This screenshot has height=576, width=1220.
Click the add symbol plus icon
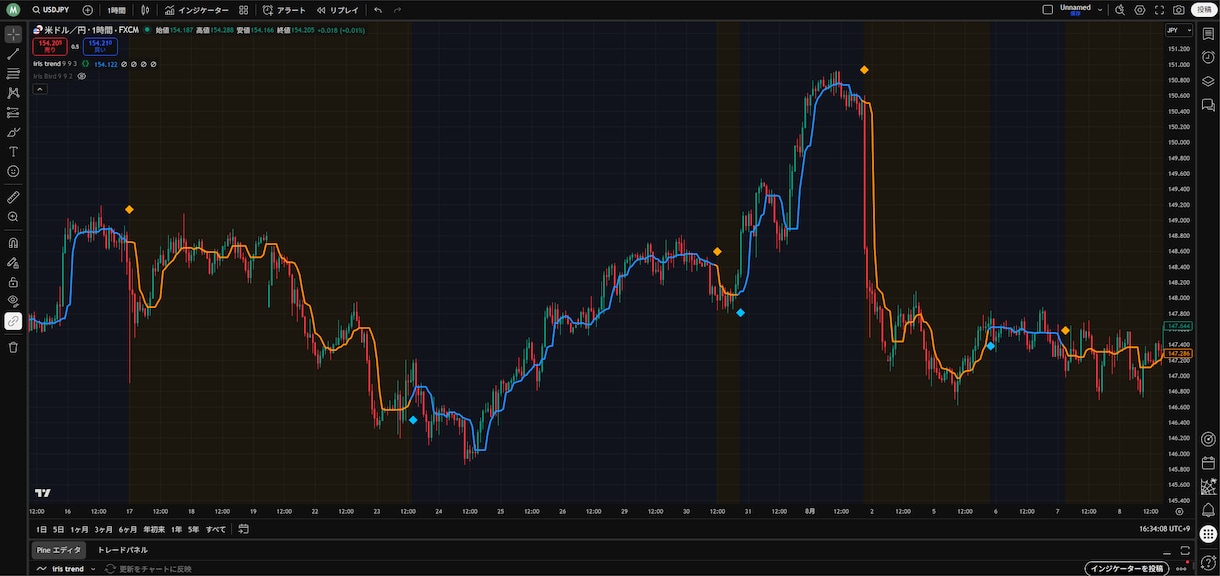tap(88, 10)
